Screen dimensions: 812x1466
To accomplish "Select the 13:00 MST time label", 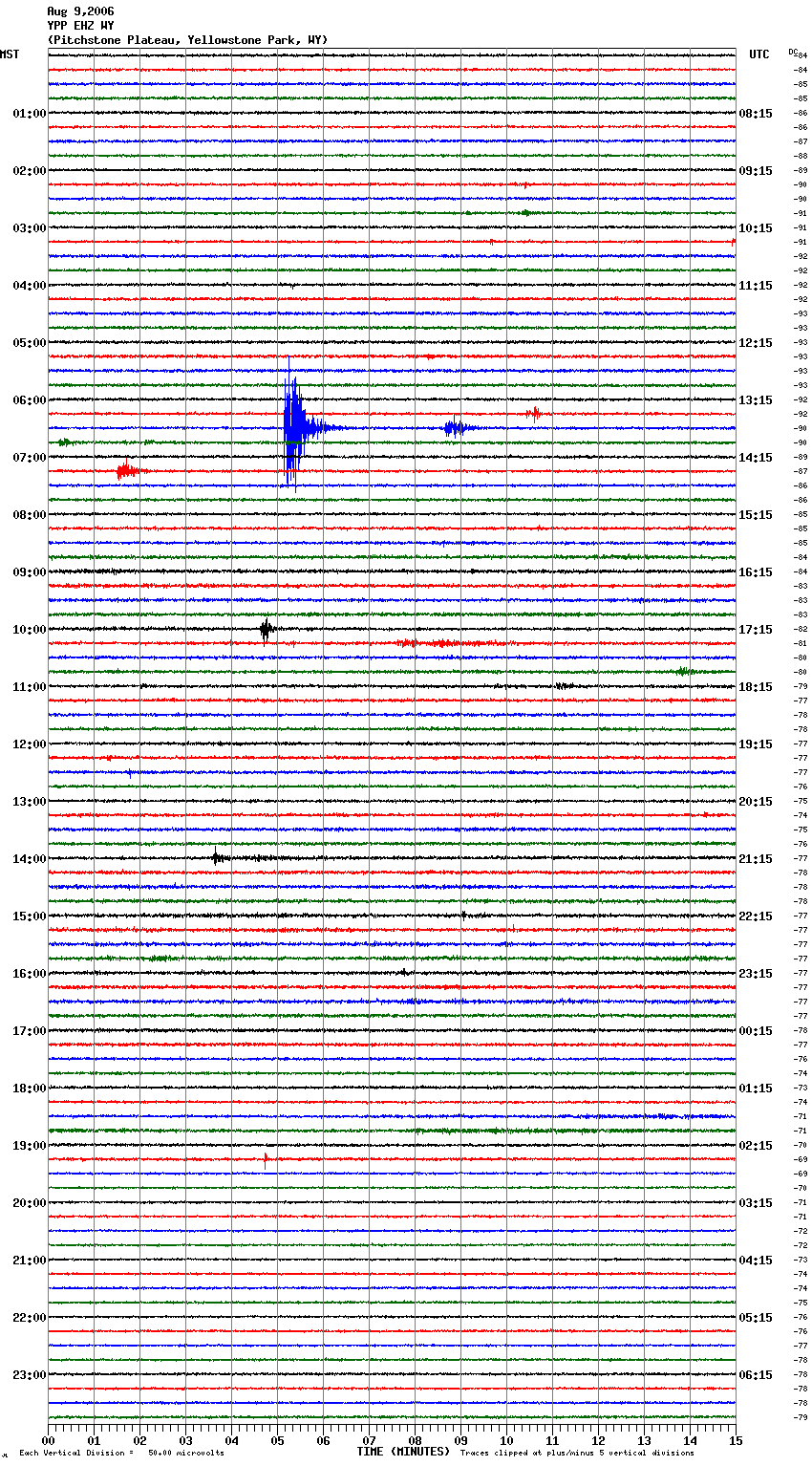I will 30,802.
